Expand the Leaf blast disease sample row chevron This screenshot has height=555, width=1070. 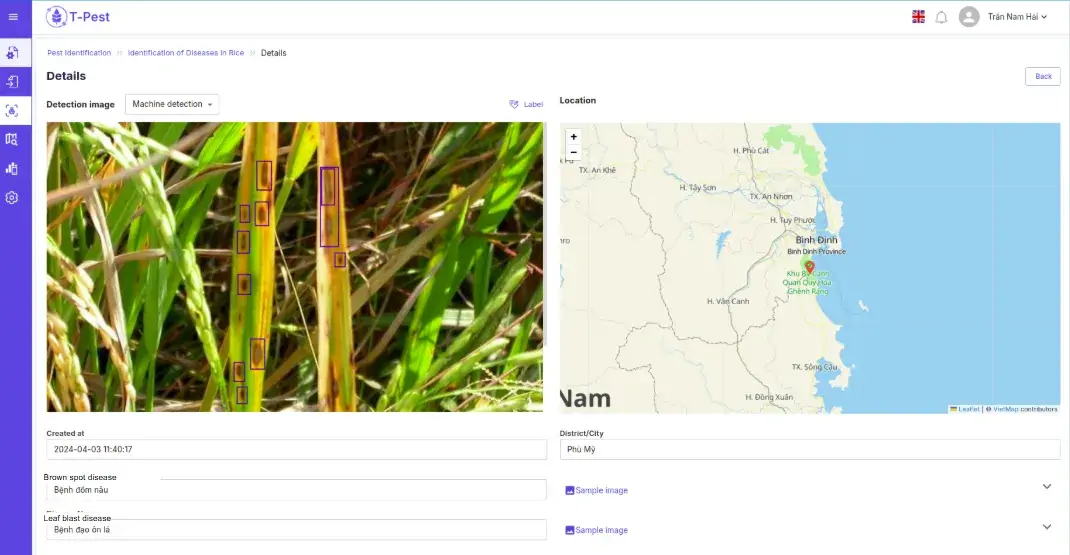tap(1047, 526)
